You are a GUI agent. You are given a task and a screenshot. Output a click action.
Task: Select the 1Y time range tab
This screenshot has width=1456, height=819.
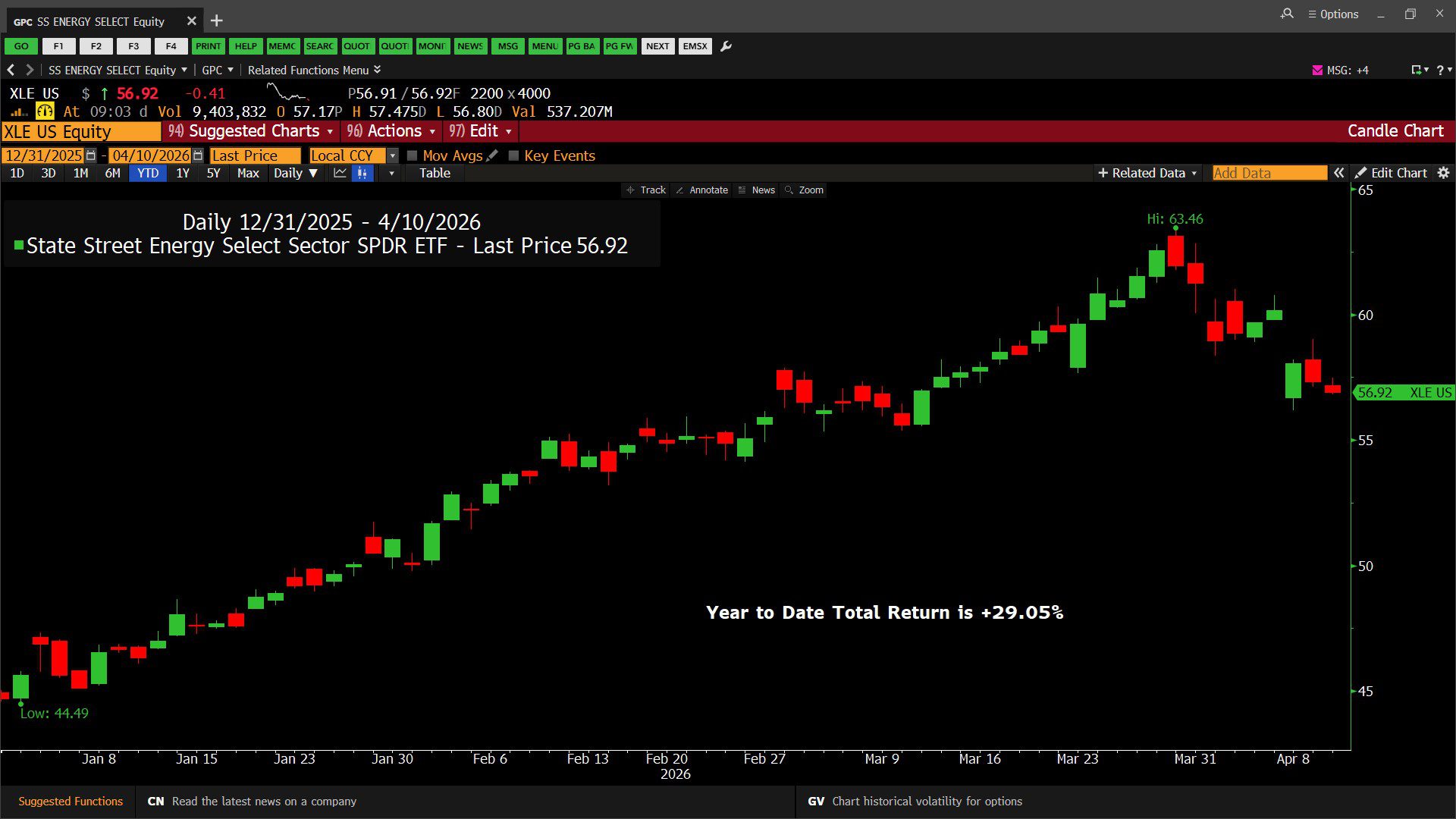183,173
